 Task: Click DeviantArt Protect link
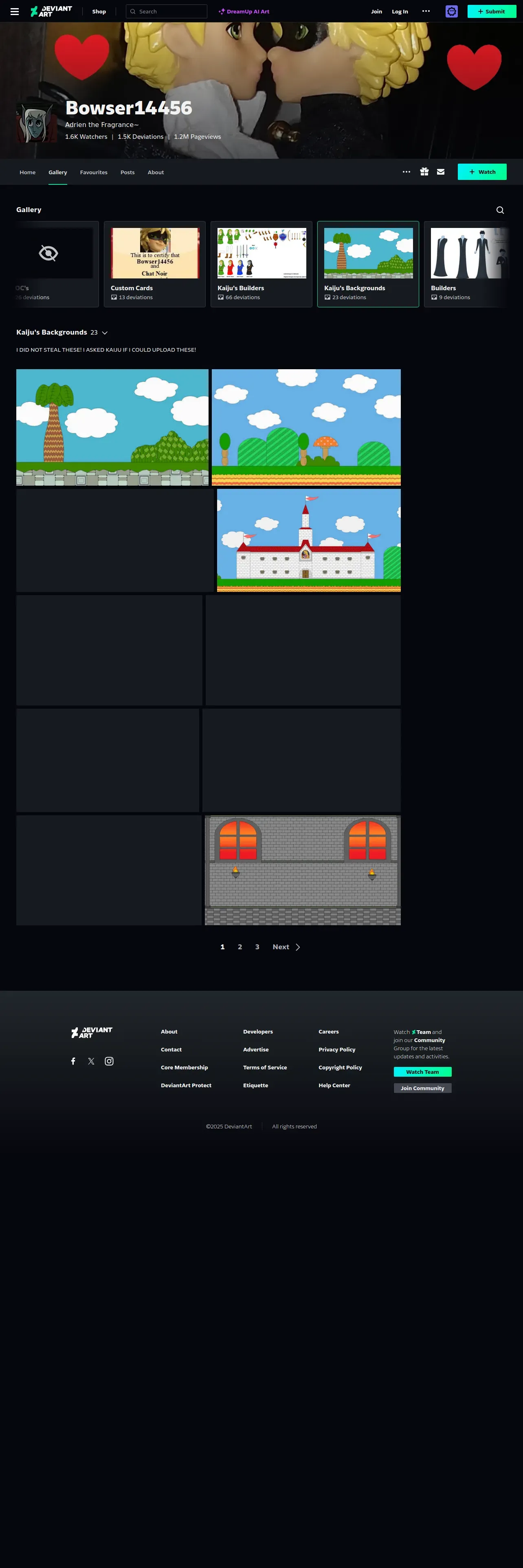(x=186, y=1086)
